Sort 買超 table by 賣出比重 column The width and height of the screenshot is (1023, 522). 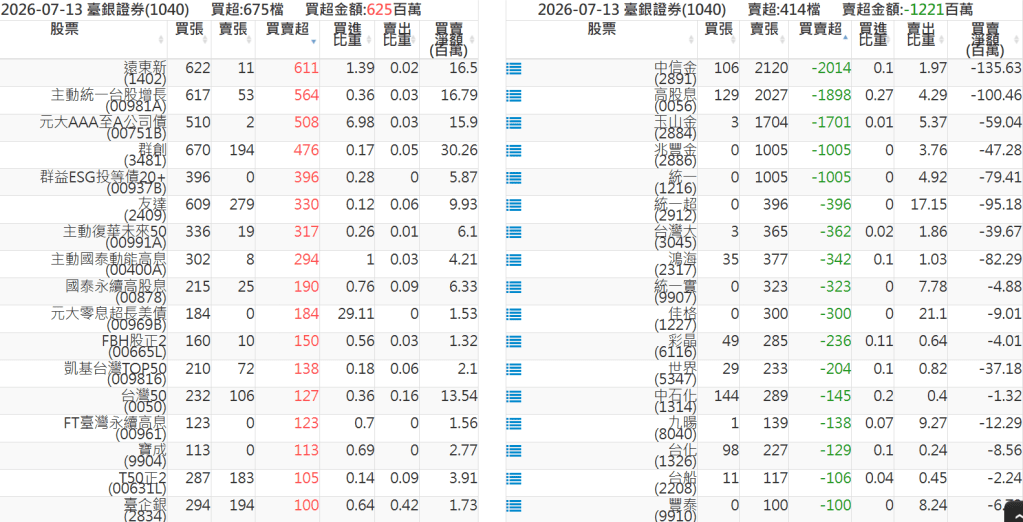pos(397,40)
